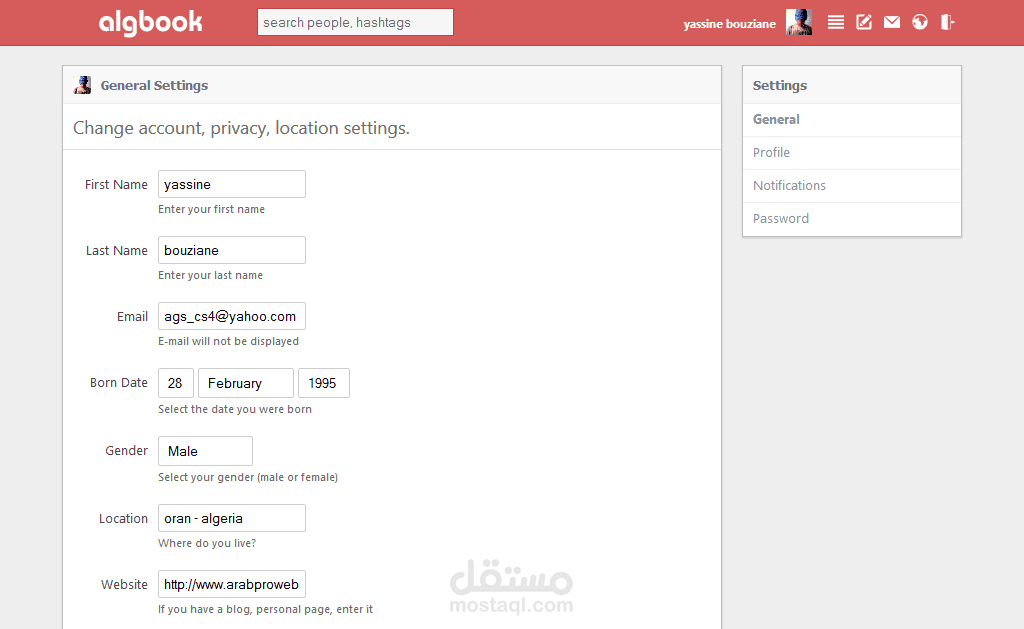
Task: Click the yassine bouziane username link
Action: coord(729,24)
